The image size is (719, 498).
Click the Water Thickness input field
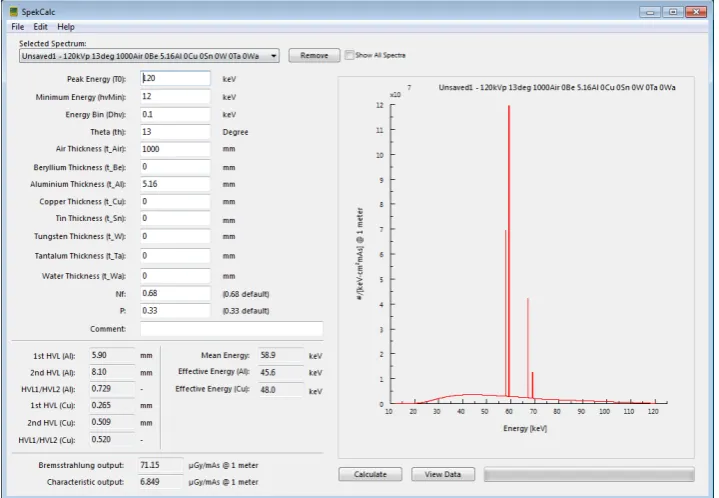point(176,276)
